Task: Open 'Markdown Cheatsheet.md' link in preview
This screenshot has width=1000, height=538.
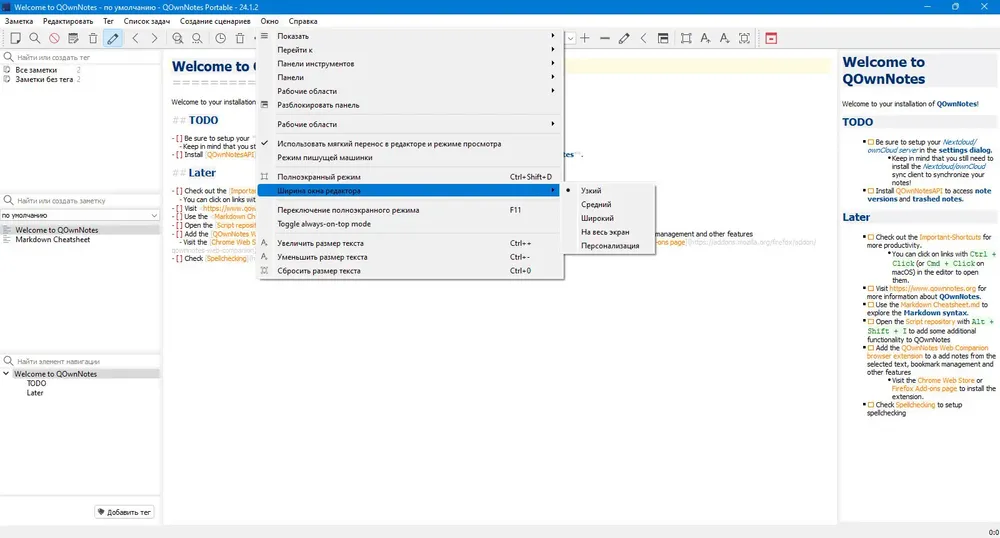Action: 940,305
